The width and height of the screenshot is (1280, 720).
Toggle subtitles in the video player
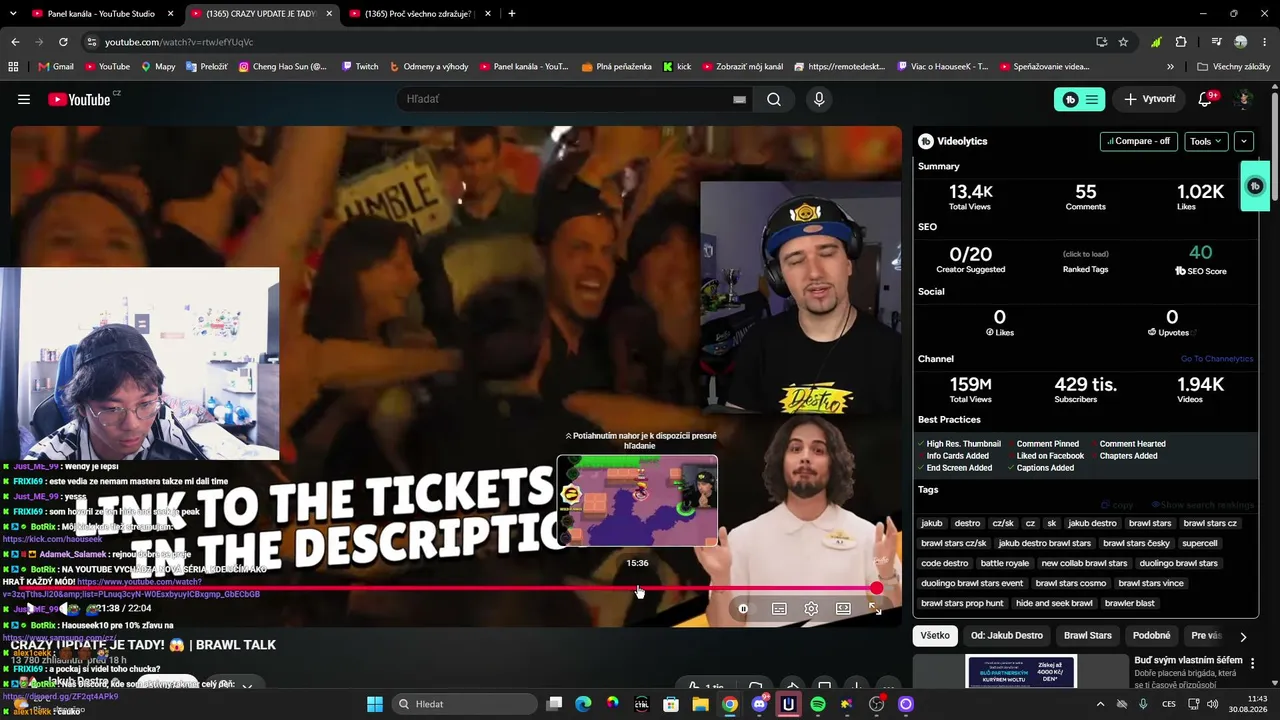pyautogui.click(x=779, y=608)
